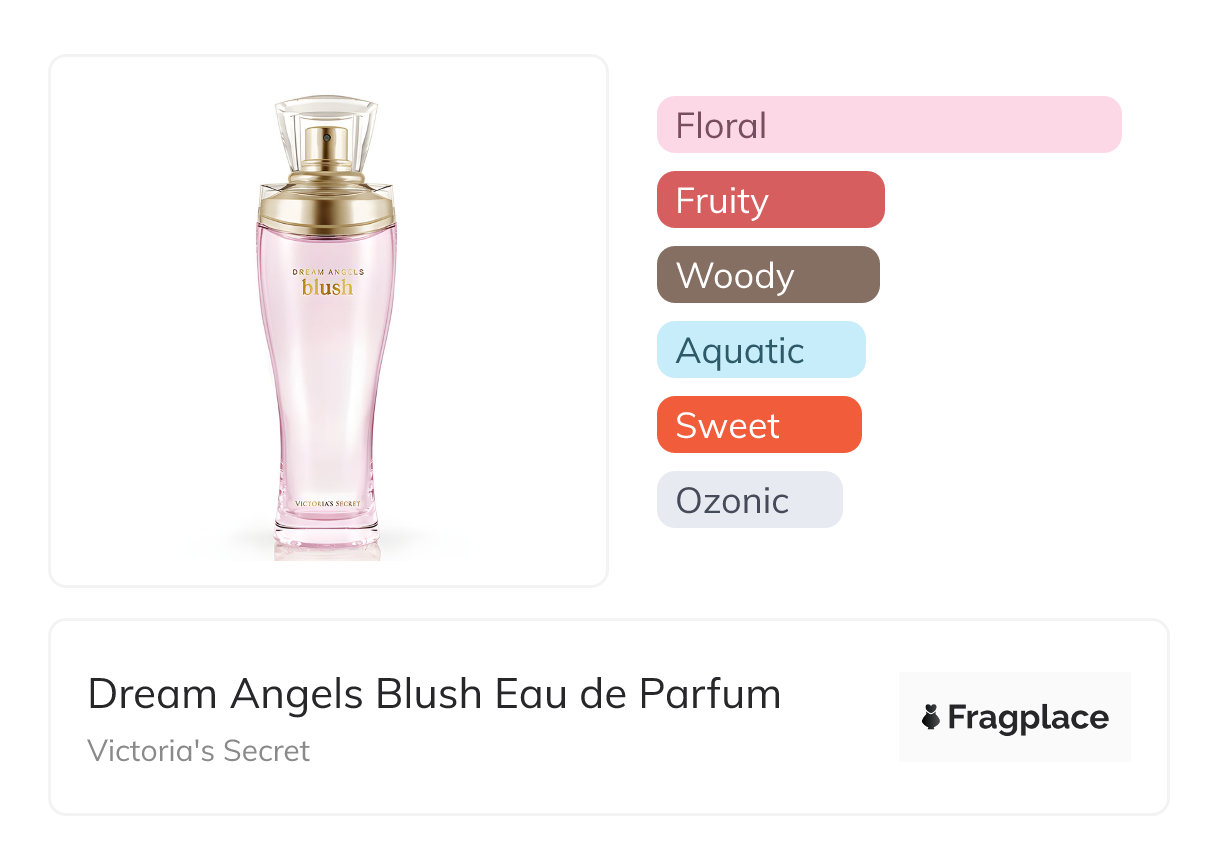Click the Fragplace perfume logo icon
The image size is (1218, 864).
click(931, 717)
